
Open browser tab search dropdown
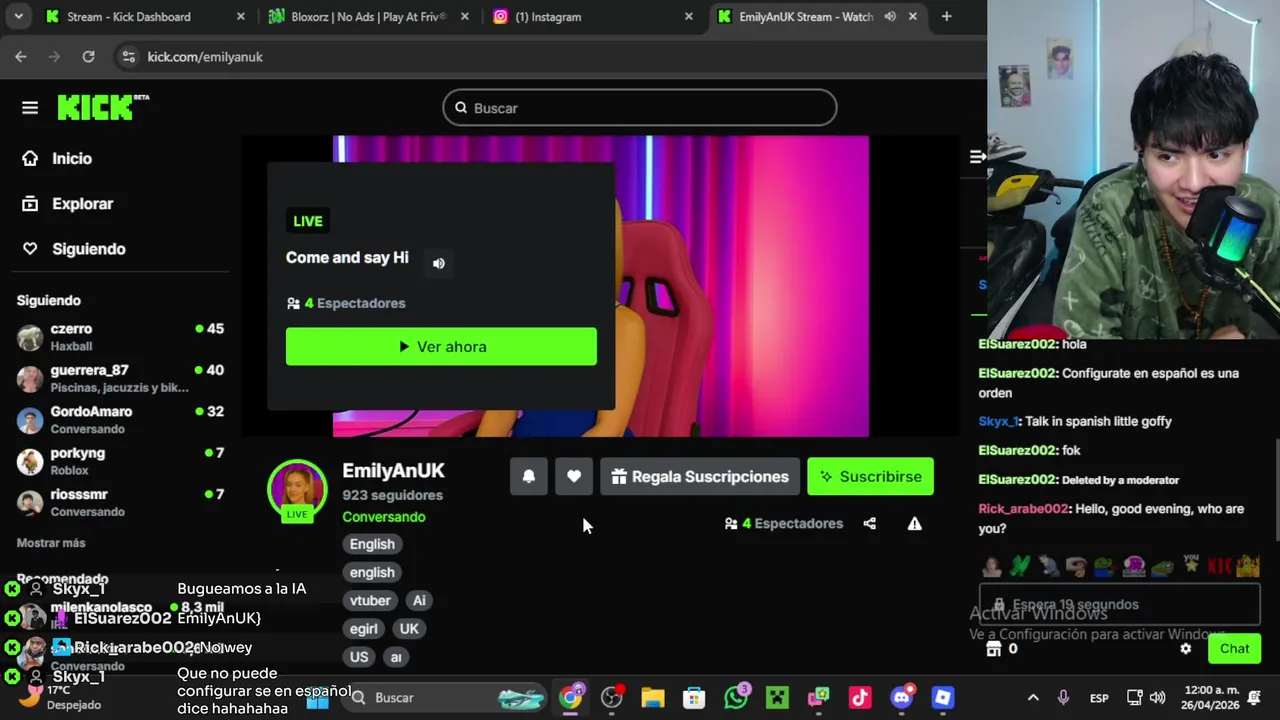coord(18,16)
